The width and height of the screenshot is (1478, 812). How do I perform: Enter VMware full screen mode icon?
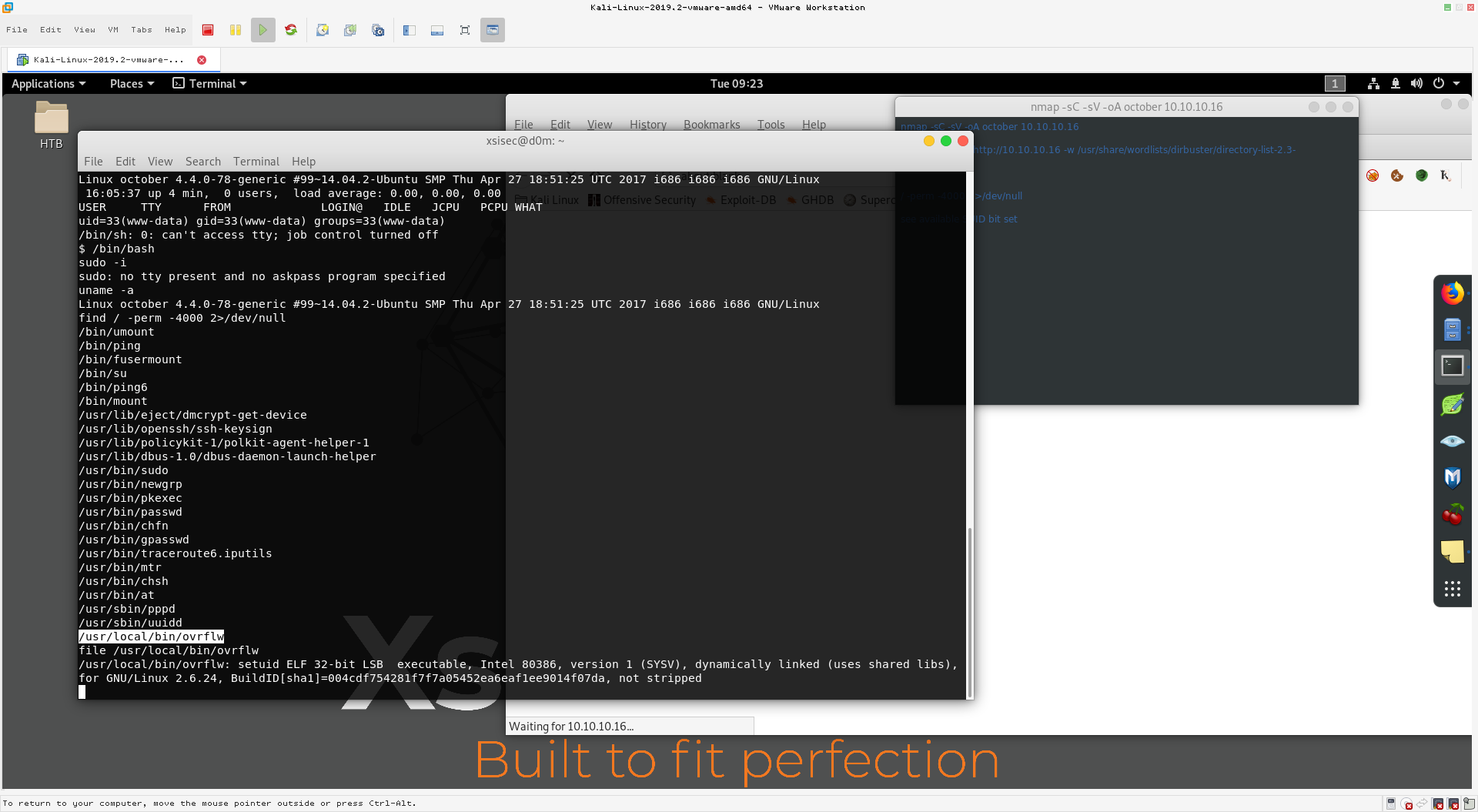click(465, 30)
